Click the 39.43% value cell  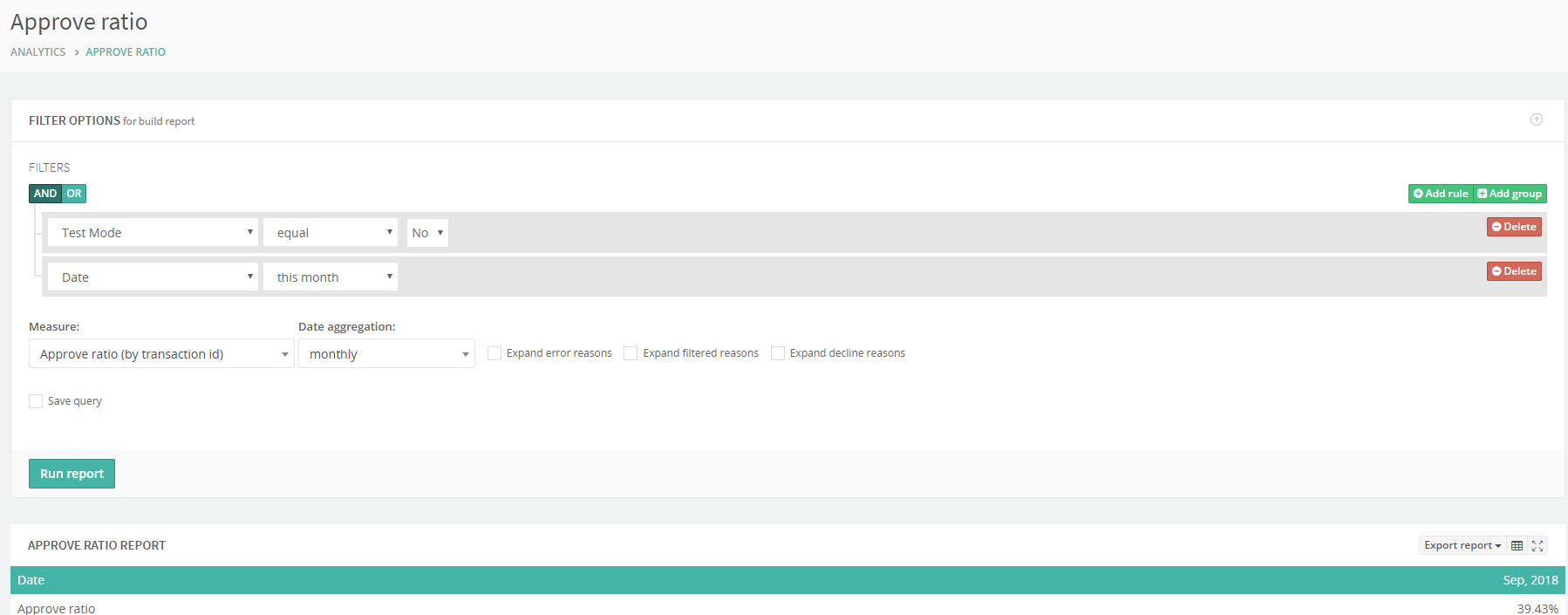[x=1537, y=608]
